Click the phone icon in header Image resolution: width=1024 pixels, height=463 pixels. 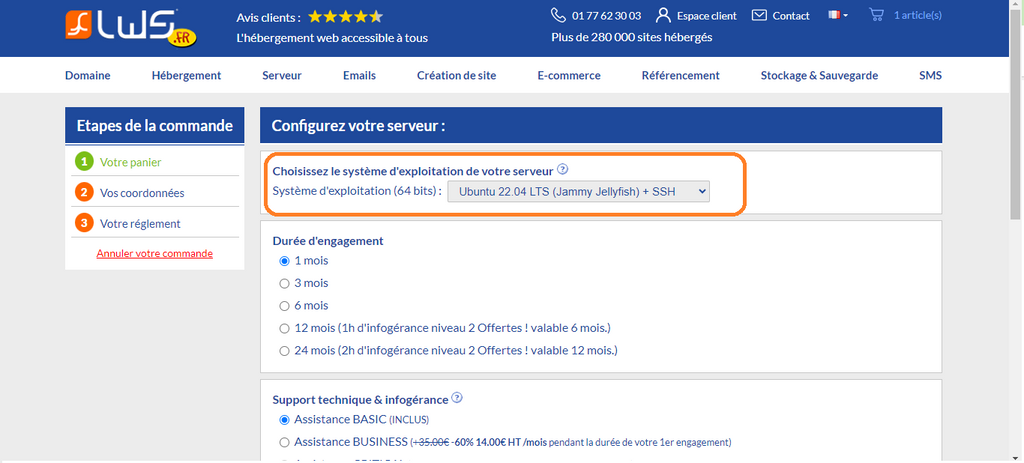pos(558,15)
